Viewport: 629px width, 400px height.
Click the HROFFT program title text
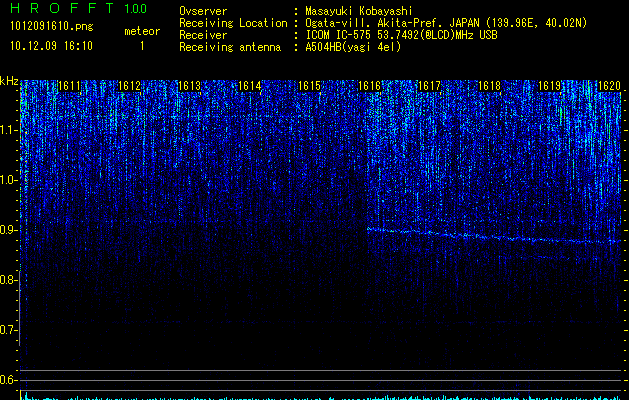62,8
